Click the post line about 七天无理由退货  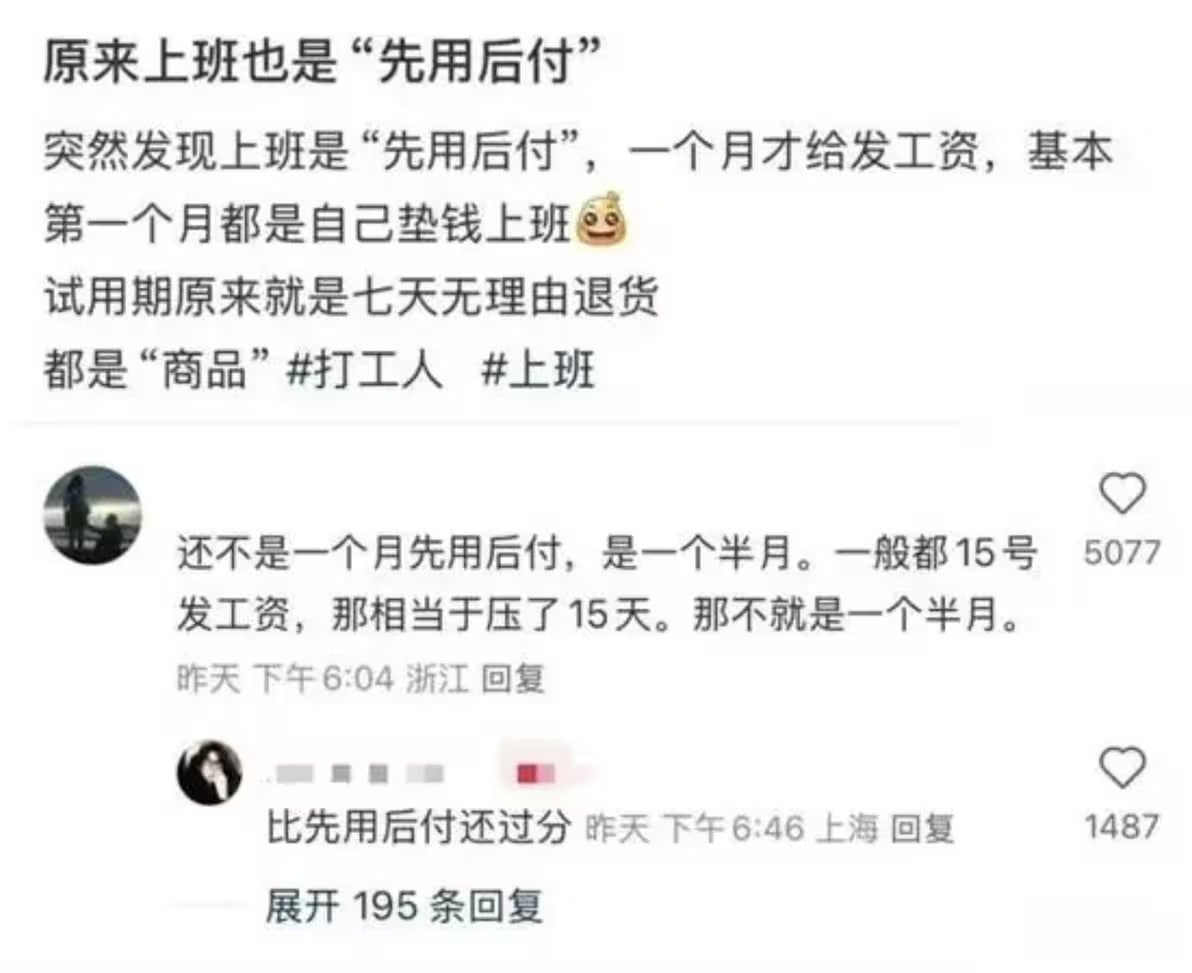pyautogui.click(x=351, y=297)
